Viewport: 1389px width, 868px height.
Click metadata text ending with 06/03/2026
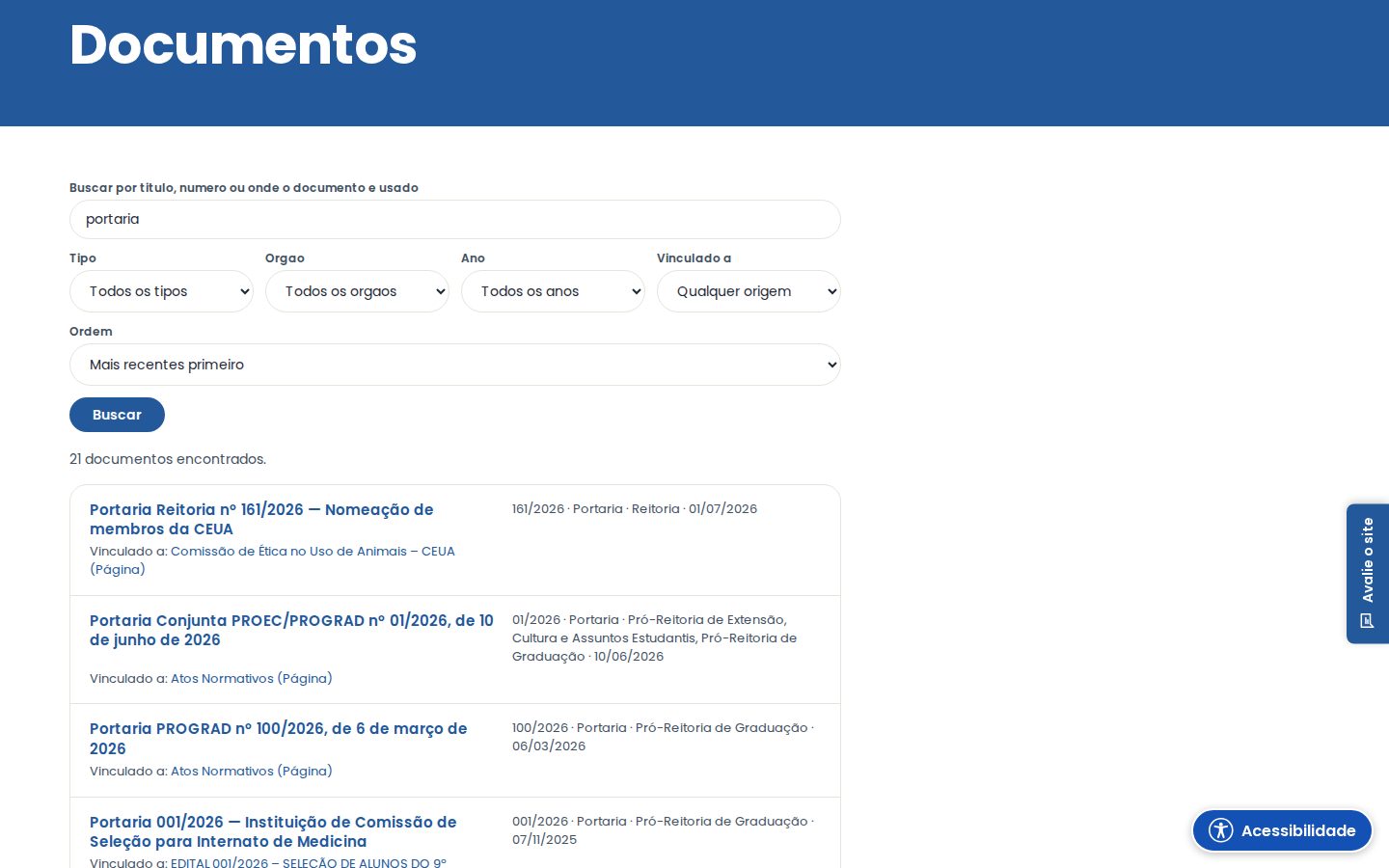tap(664, 737)
